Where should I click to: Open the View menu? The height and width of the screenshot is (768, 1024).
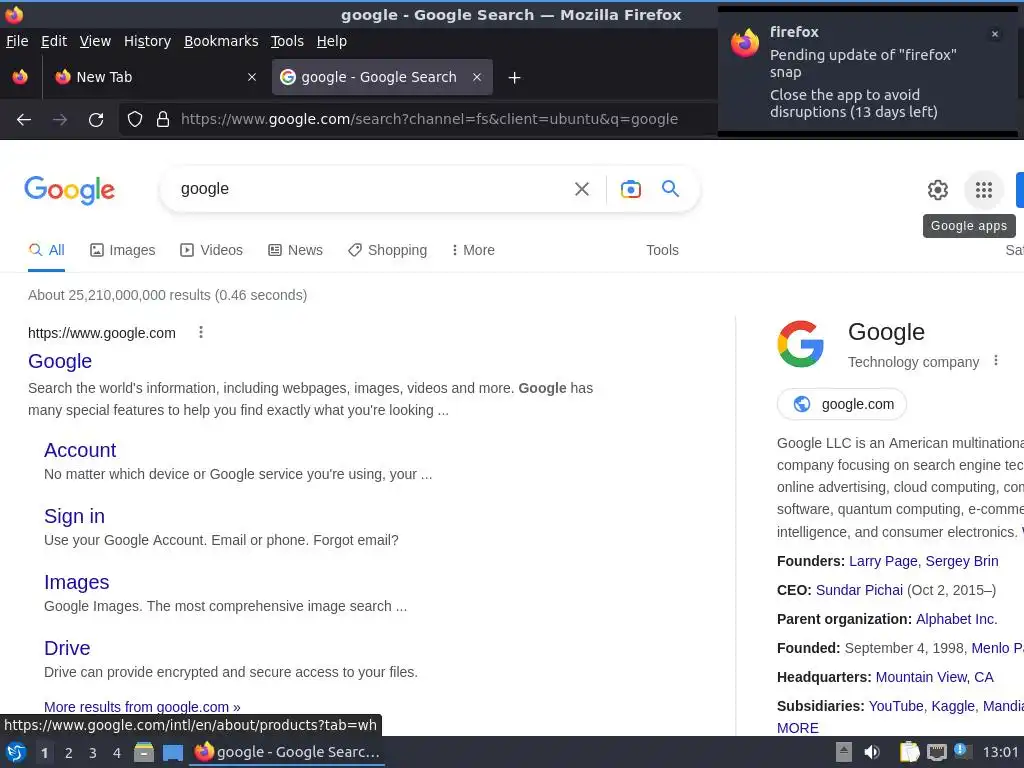(x=95, y=41)
